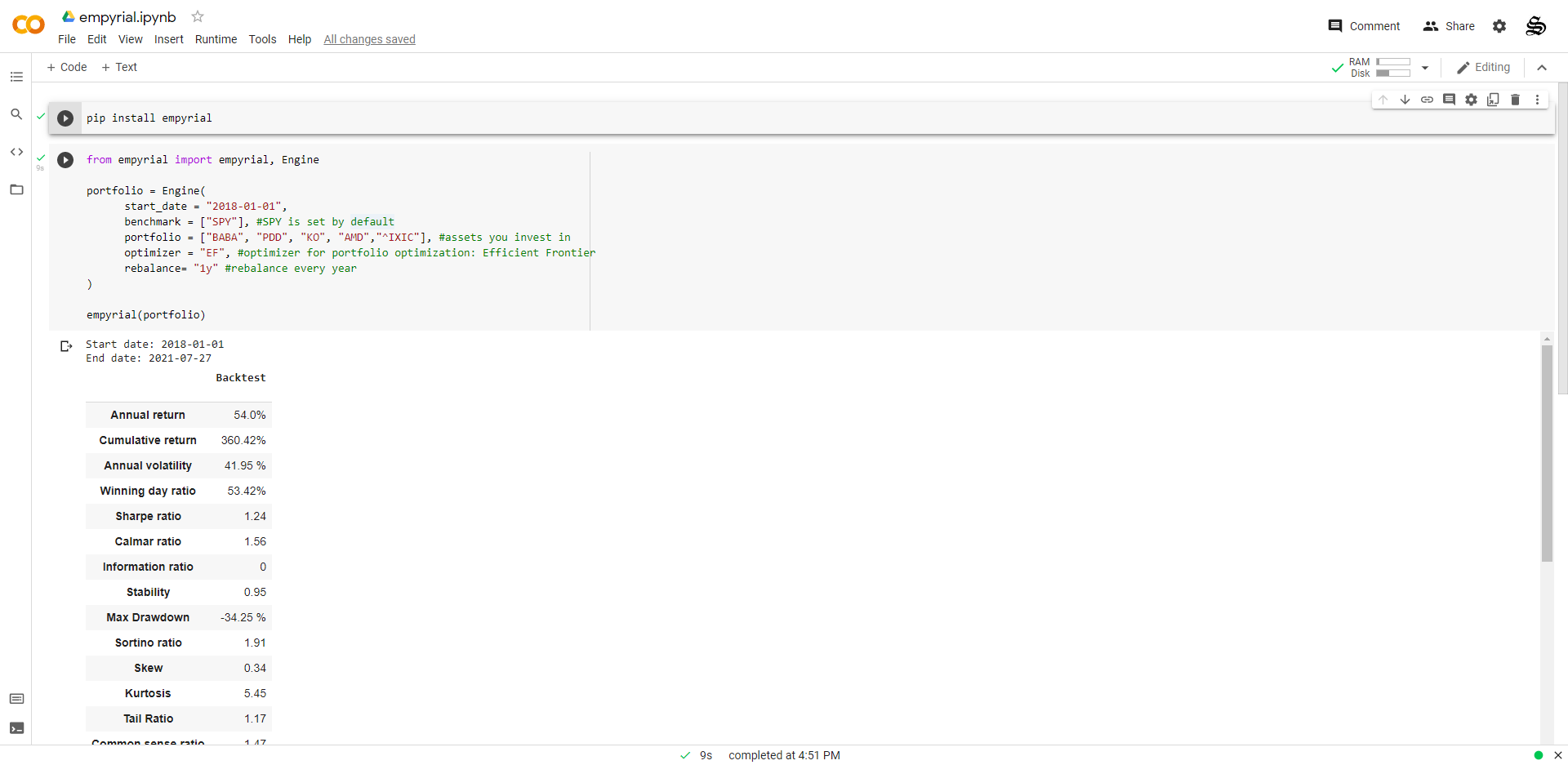Open find and replace in sidebar
Image resolution: width=1568 pixels, height=765 pixels.
tap(16, 114)
